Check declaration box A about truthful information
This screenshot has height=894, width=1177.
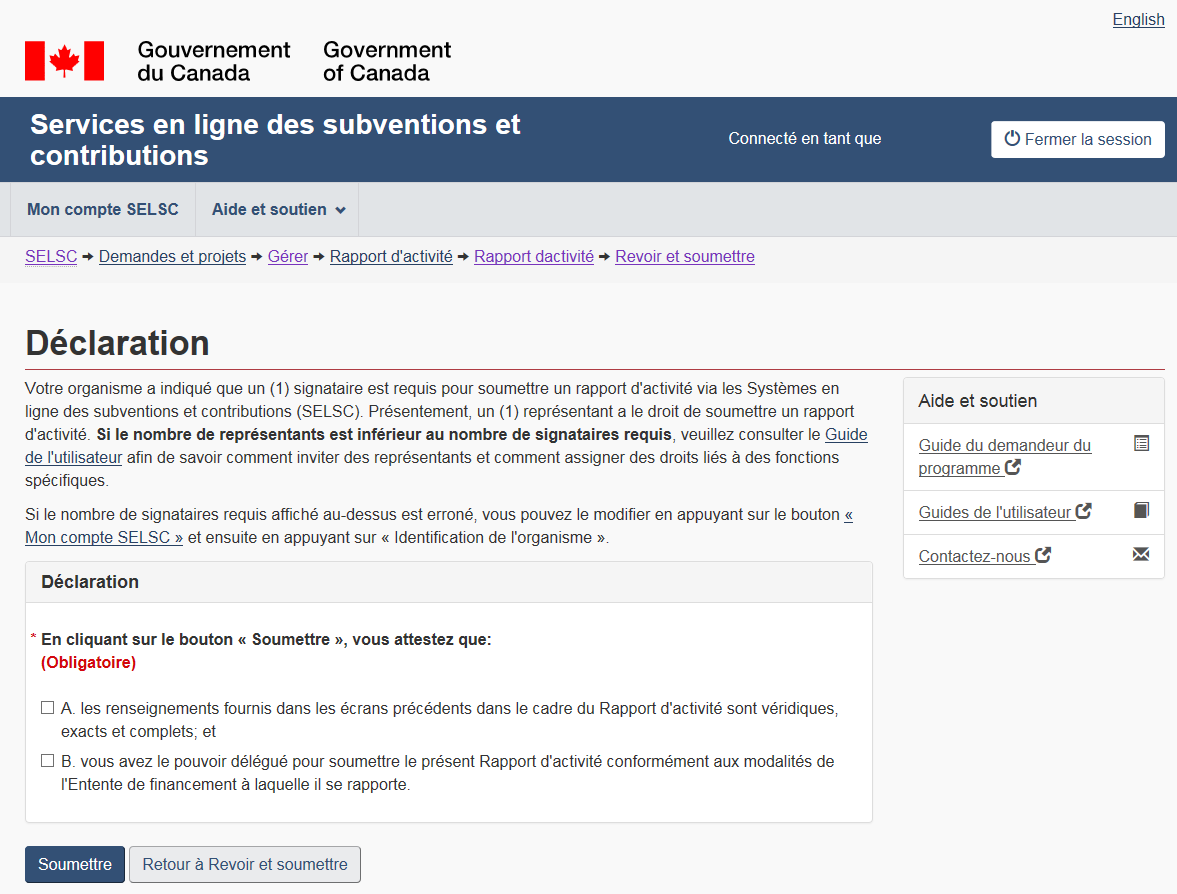coord(47,708)
